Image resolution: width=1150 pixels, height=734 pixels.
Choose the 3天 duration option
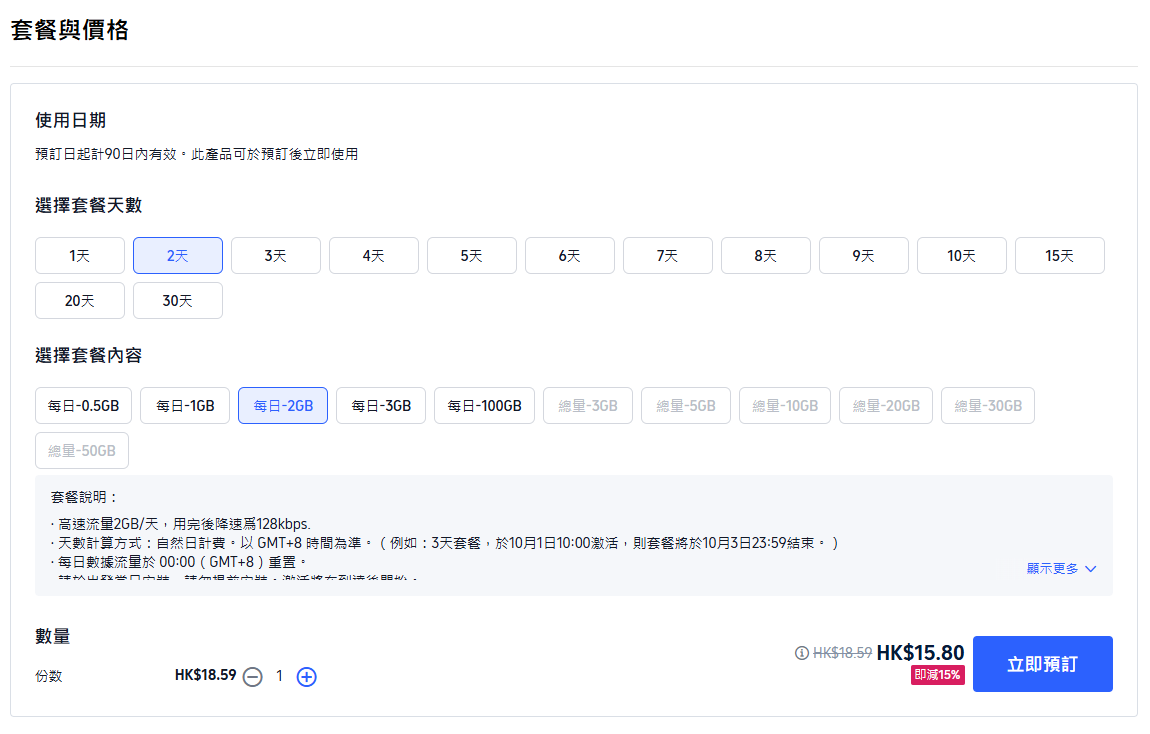(276, 256)
